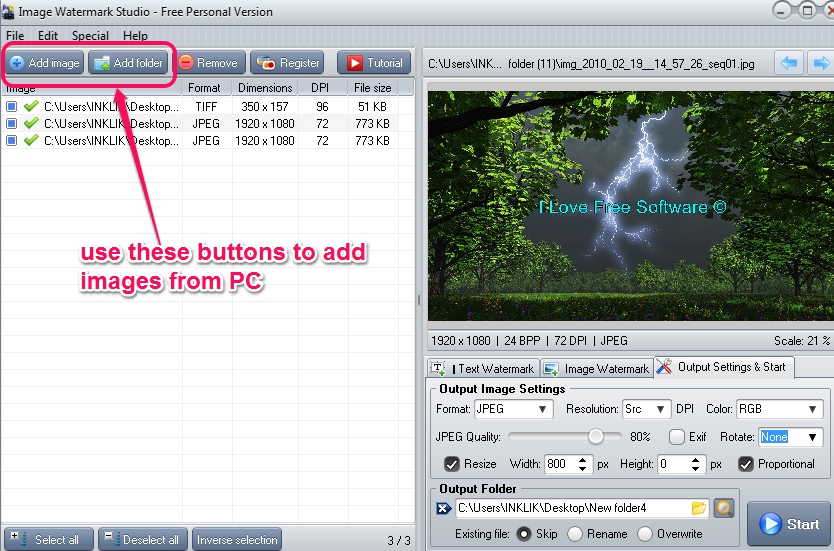
Task: Click Inverse selection button
Action: point(237,539)
